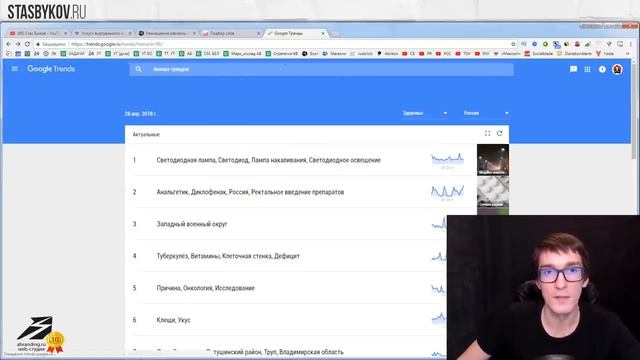Open the country dropdown Россия
This screenshot has width=640, height=360.
click(x=486, y=113)
